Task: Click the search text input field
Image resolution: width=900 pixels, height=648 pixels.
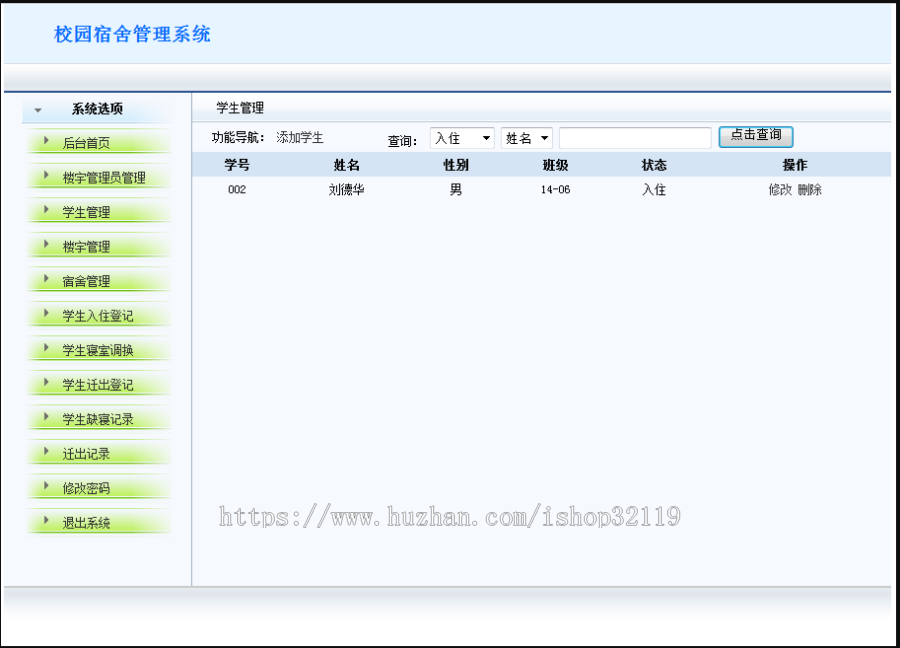Action: click(635, 137)
